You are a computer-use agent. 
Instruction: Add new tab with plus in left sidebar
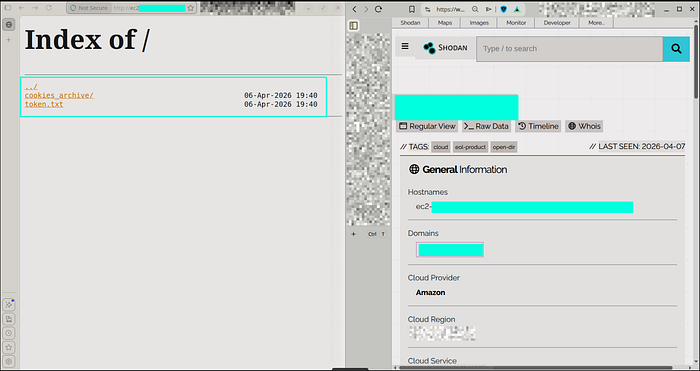coord(8,40)
